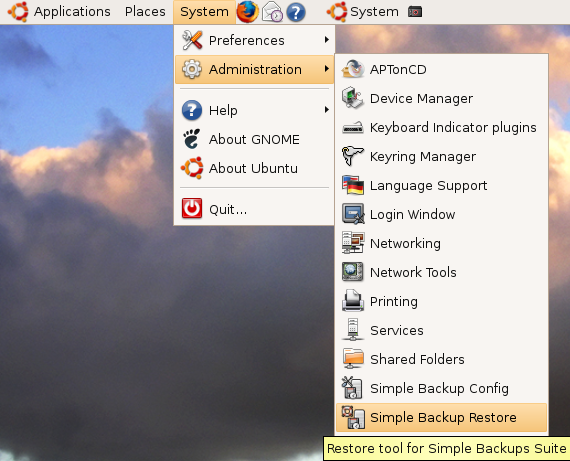570x461 pixels.
Task: Open the Evolution mail panel icon
Action: [272, 12]
